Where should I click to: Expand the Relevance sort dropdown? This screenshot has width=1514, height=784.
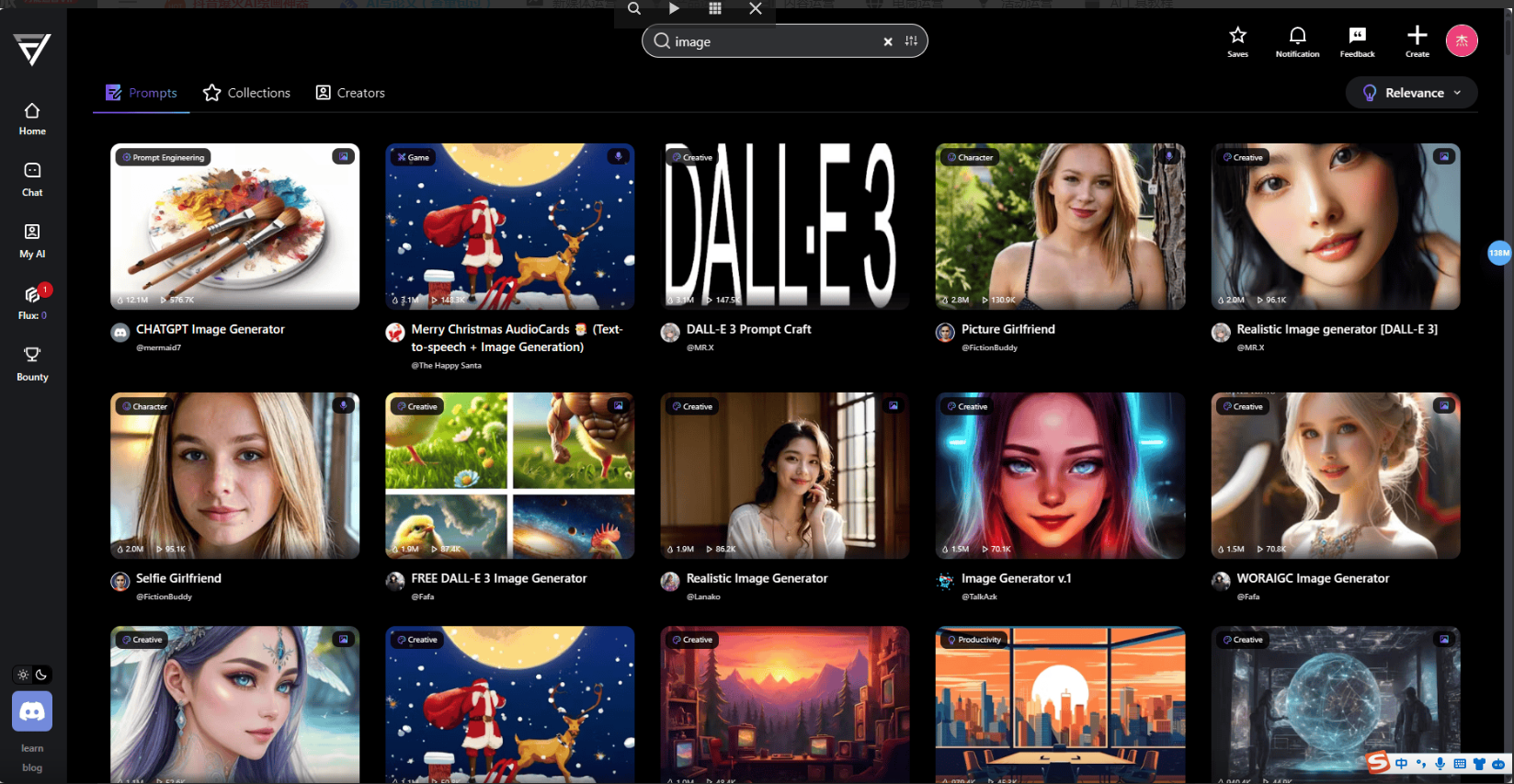[x=1411, y=93]
